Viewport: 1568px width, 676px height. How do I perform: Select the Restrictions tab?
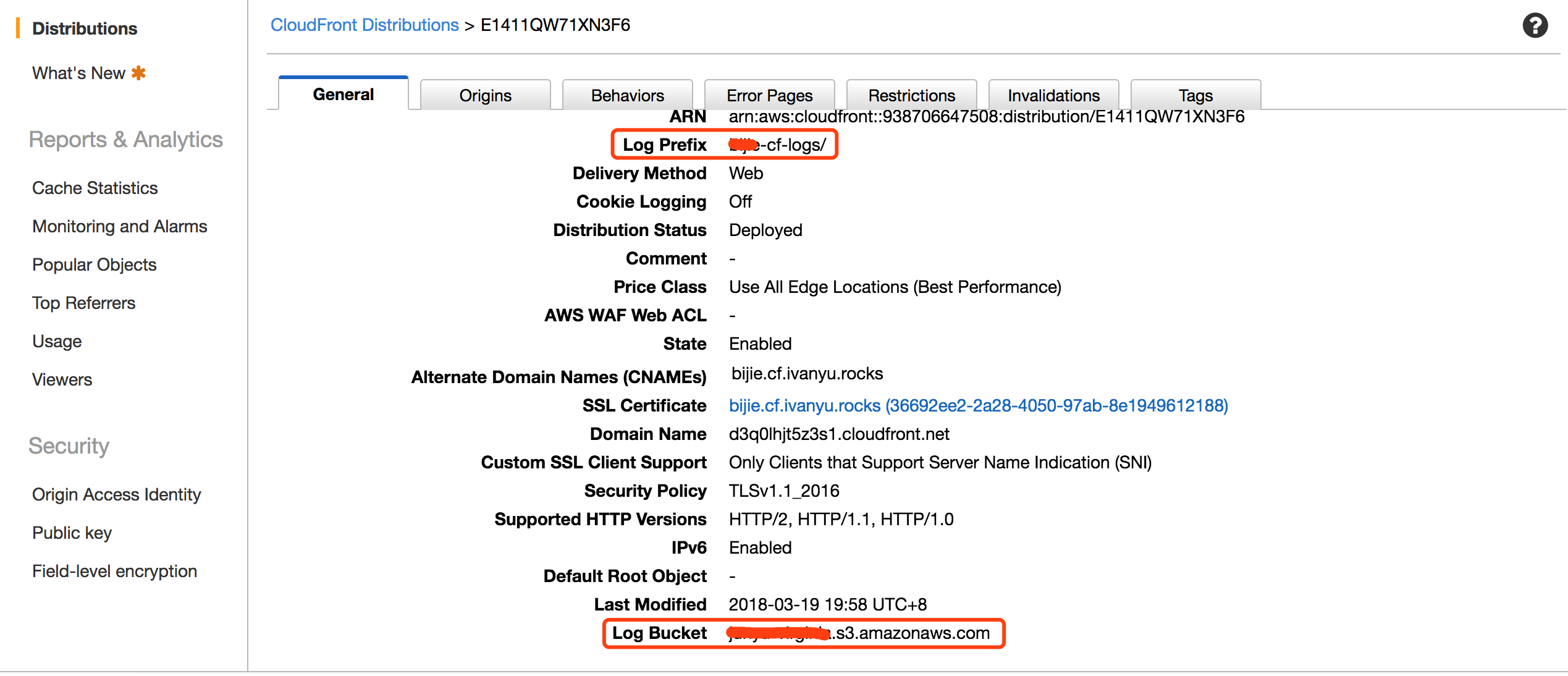point(911,95)
